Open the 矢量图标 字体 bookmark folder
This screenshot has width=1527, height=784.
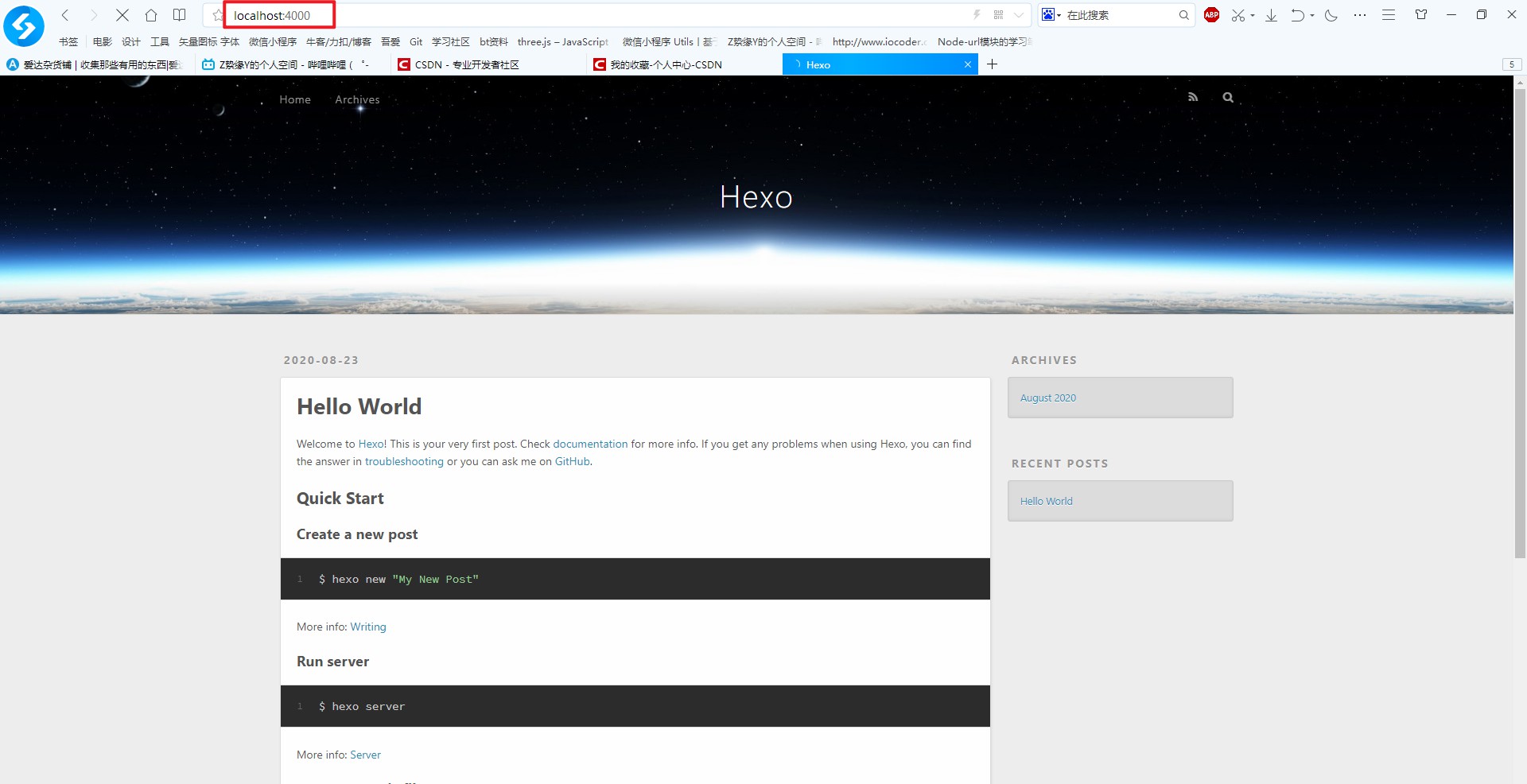tap(209, 41)
